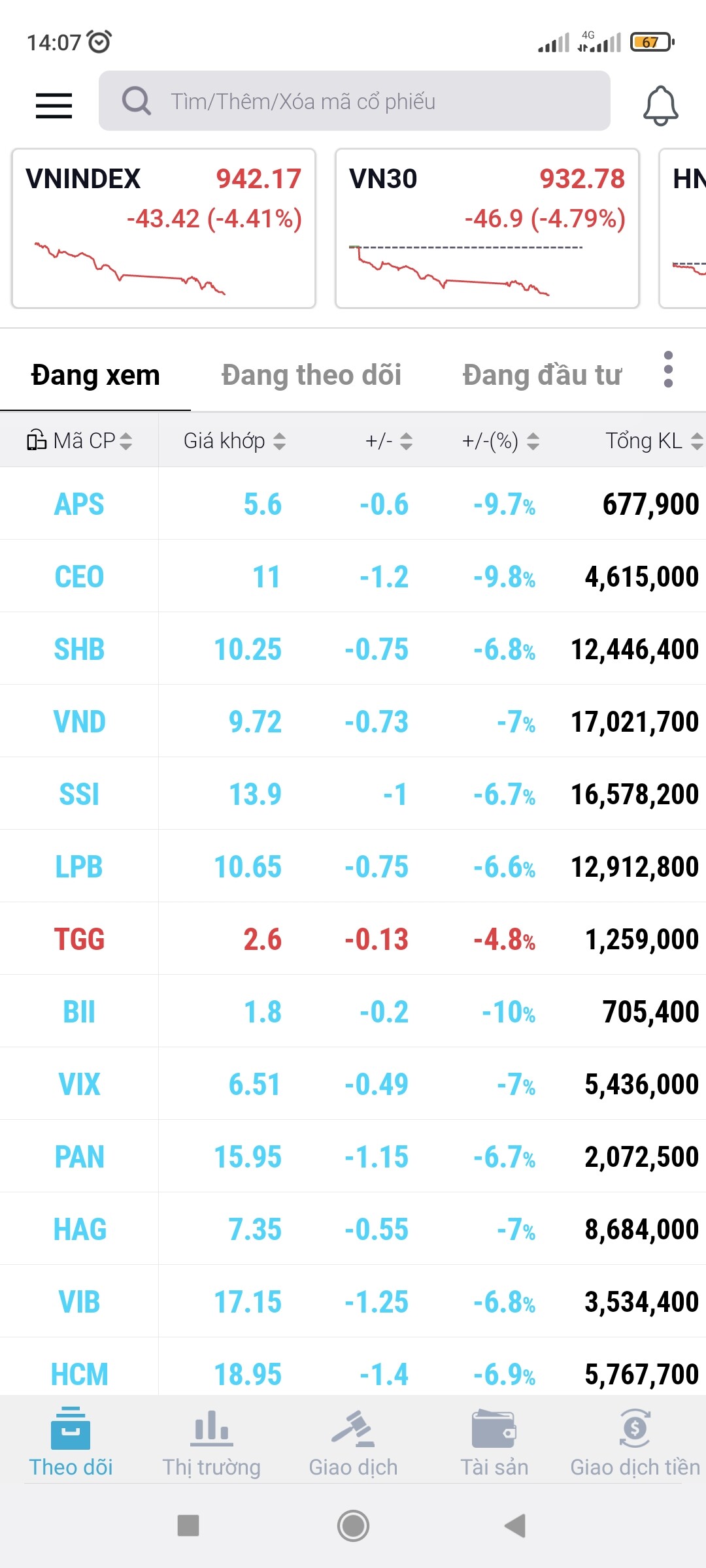
Task: Sort by Giá khớp column
Action: pyautogui.click(x=234, y=441)
